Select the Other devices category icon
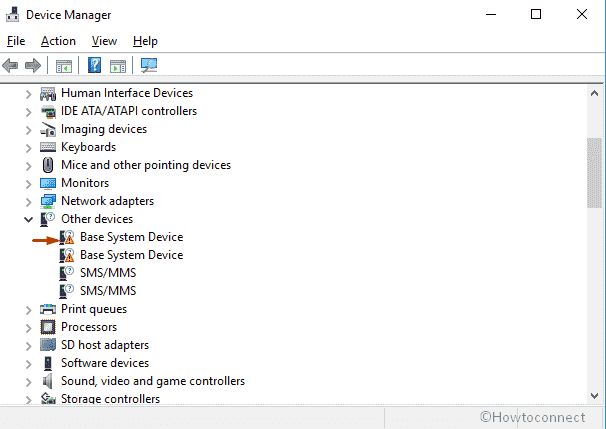Image resolution: width=606 pixels, height=429 pixels. 48,219
